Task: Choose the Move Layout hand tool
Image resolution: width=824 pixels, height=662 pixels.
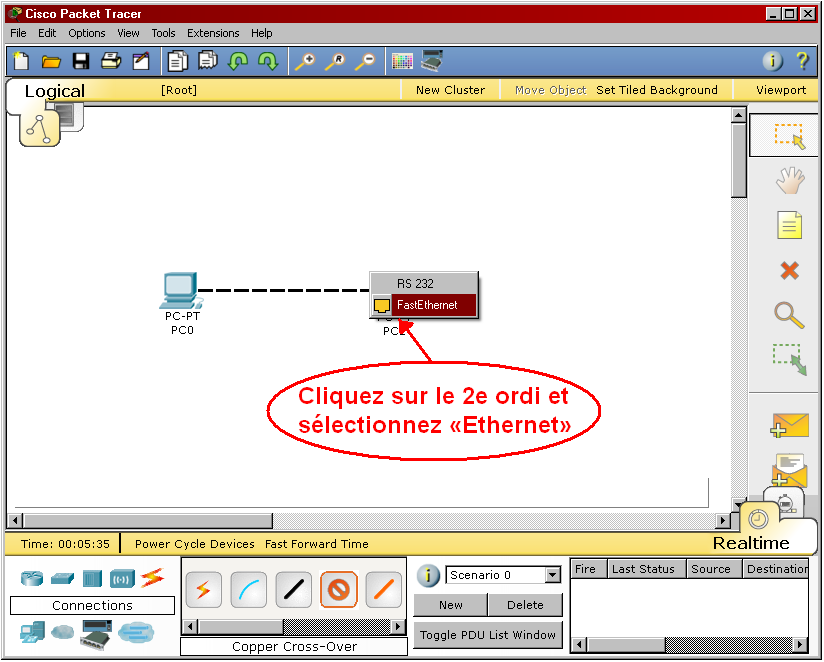Action: tap(790, 180)
